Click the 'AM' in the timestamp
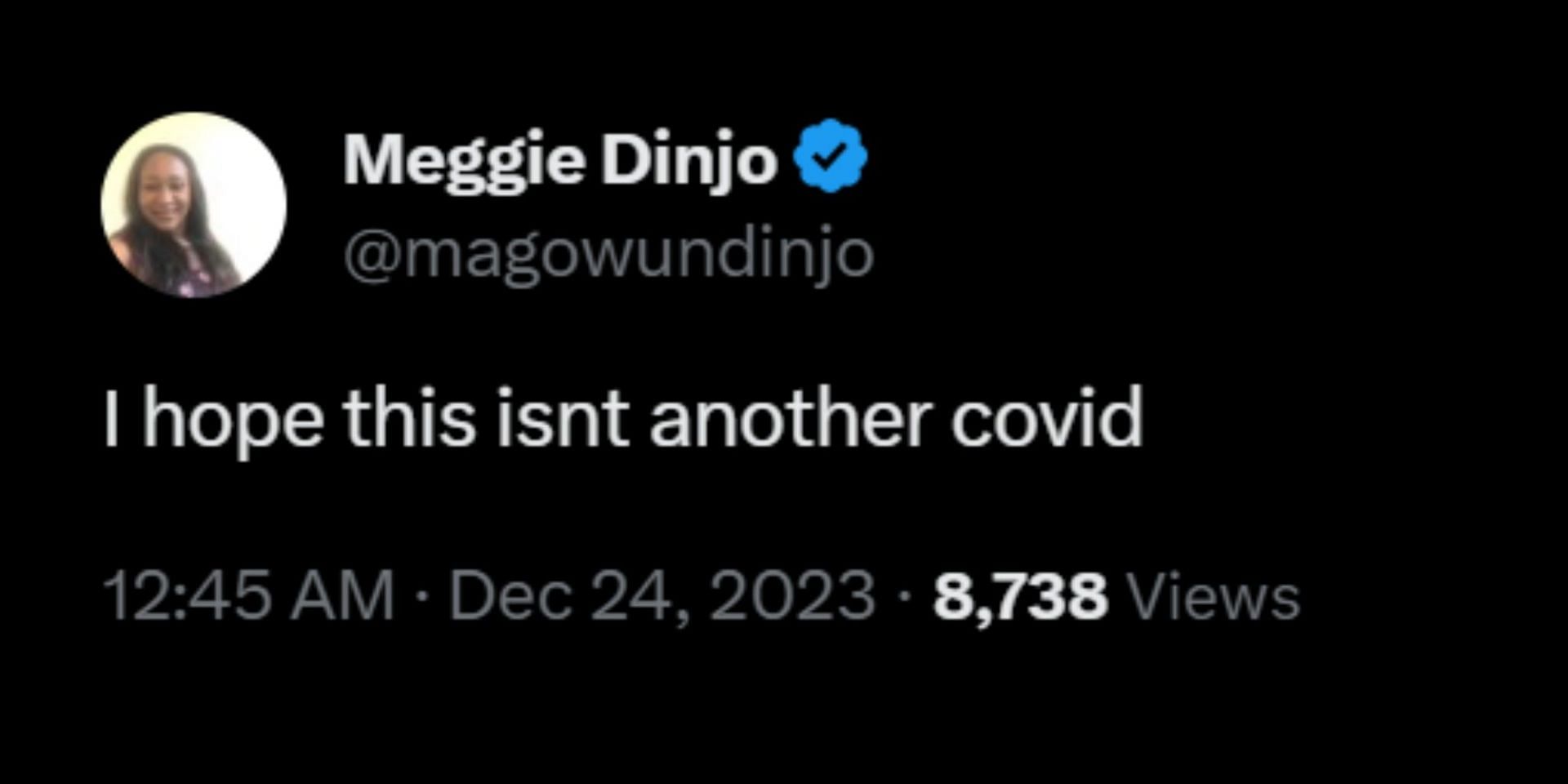Screen dimensions: 1568x784 tap(343, 596)
